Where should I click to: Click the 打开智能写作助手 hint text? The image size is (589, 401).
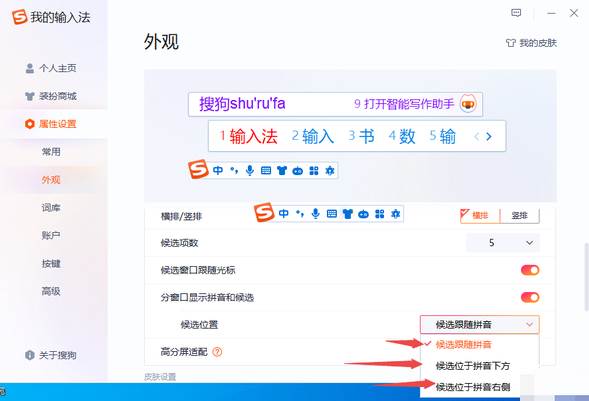point(404,104)
